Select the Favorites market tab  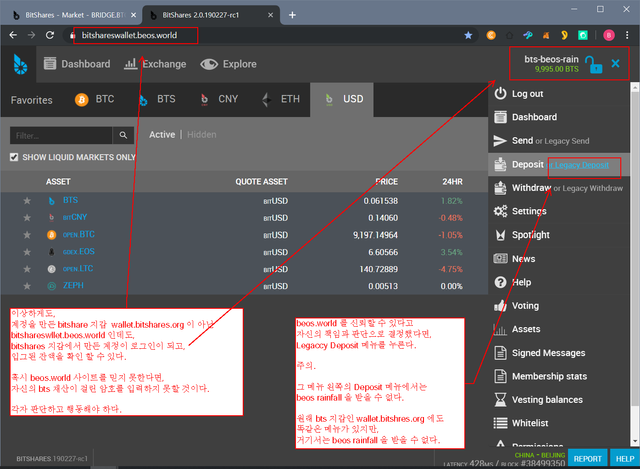pyautogui.click(x=31, y=100)
